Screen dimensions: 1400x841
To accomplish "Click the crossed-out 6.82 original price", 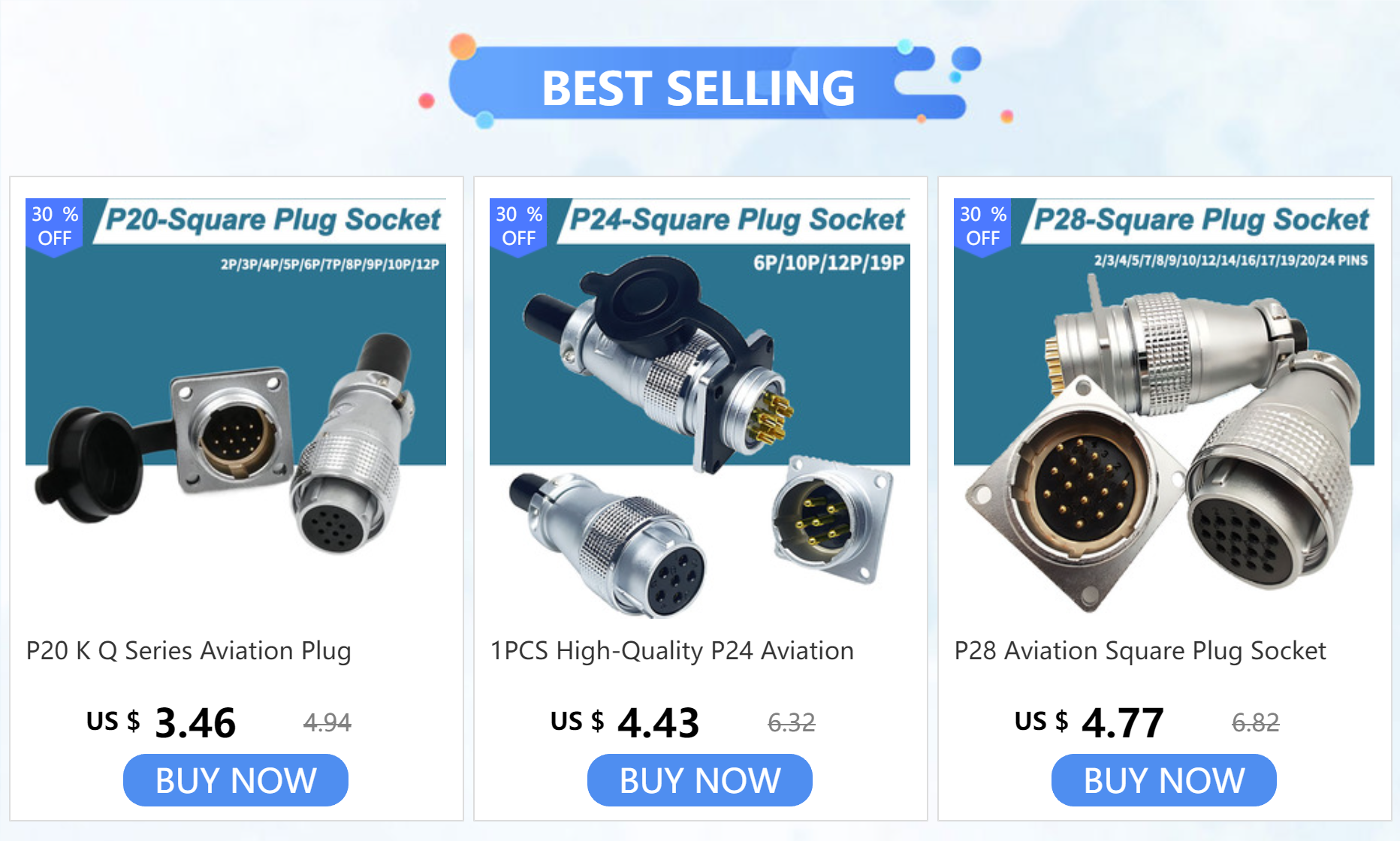I will pyautogui.click(x=1255, y=722).
